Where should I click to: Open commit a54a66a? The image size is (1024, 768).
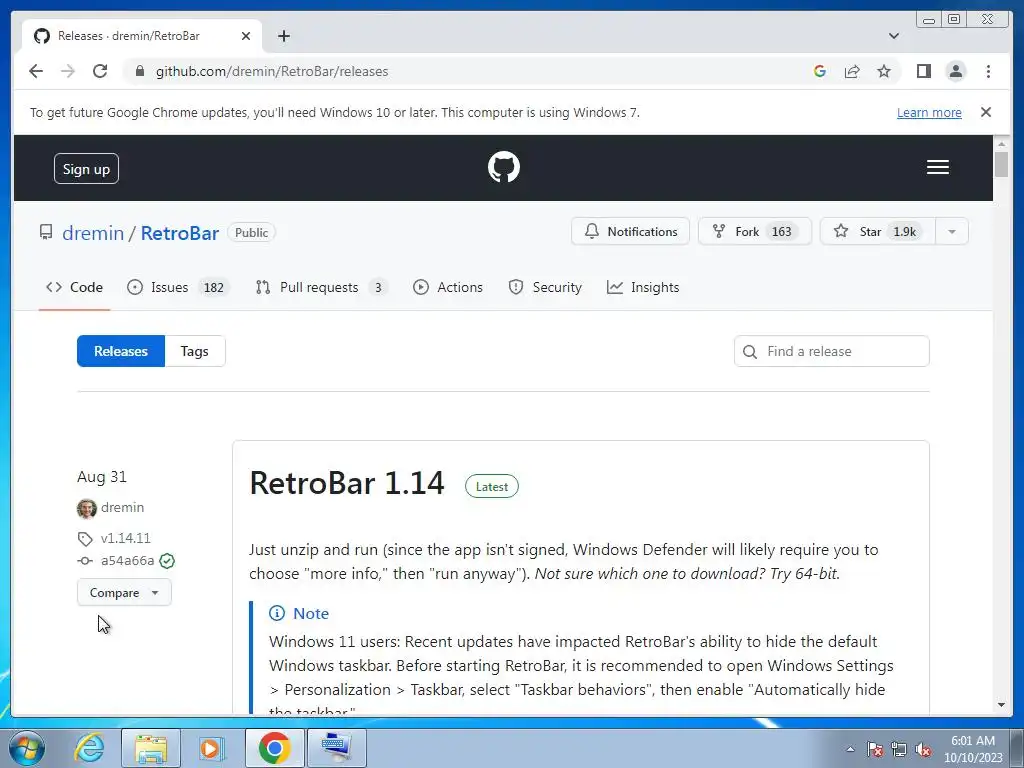127,561
